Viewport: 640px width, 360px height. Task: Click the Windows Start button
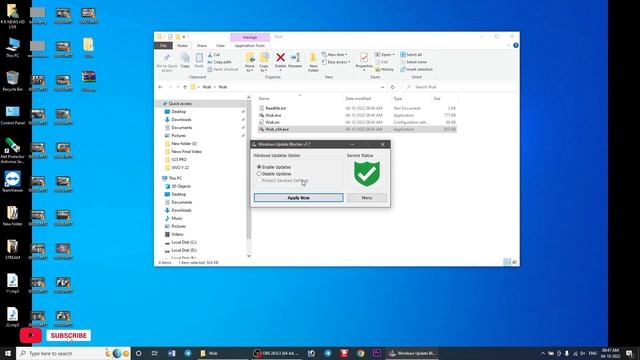(7, 353)
